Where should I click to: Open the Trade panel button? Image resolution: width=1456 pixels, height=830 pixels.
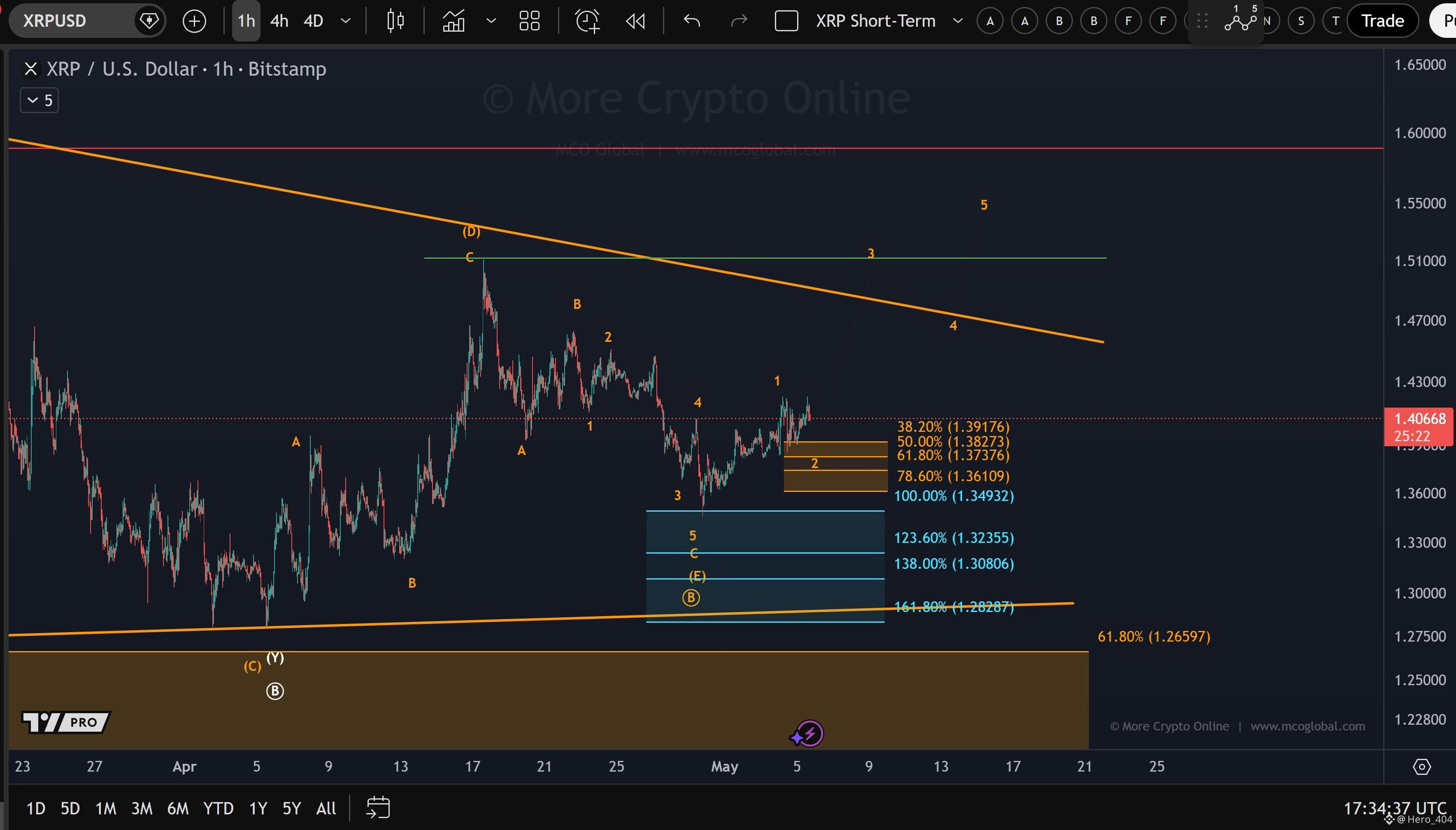(1382, 21)
